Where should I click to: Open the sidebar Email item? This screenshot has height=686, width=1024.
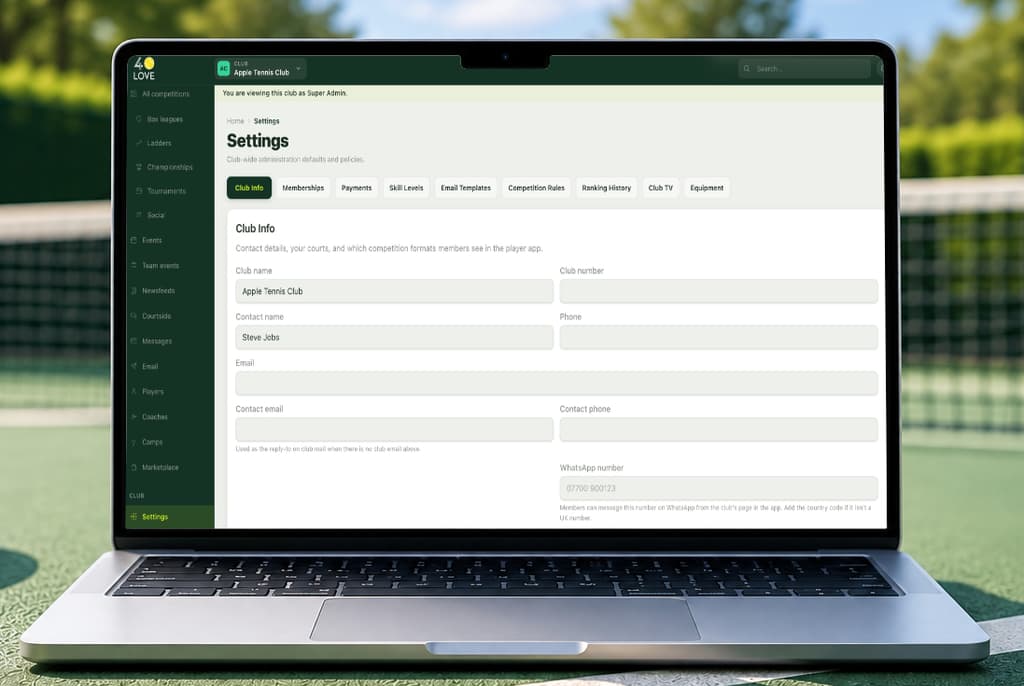click(145, 367)
